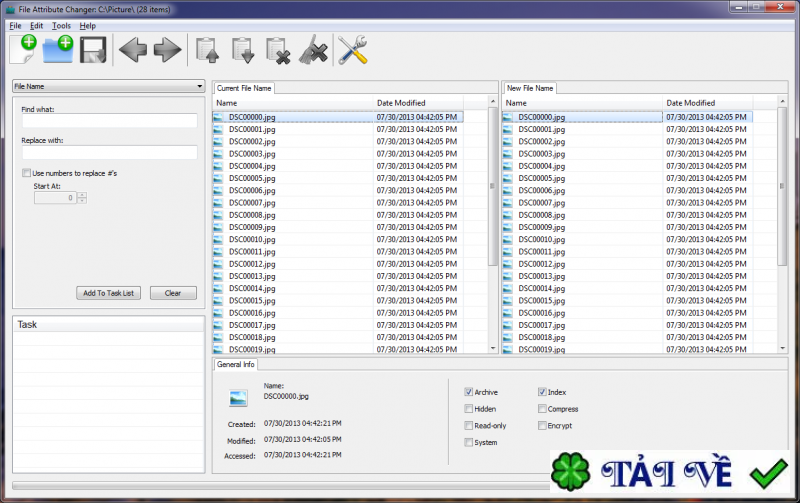Click the bottom progress bar

(x=281, y=486)
